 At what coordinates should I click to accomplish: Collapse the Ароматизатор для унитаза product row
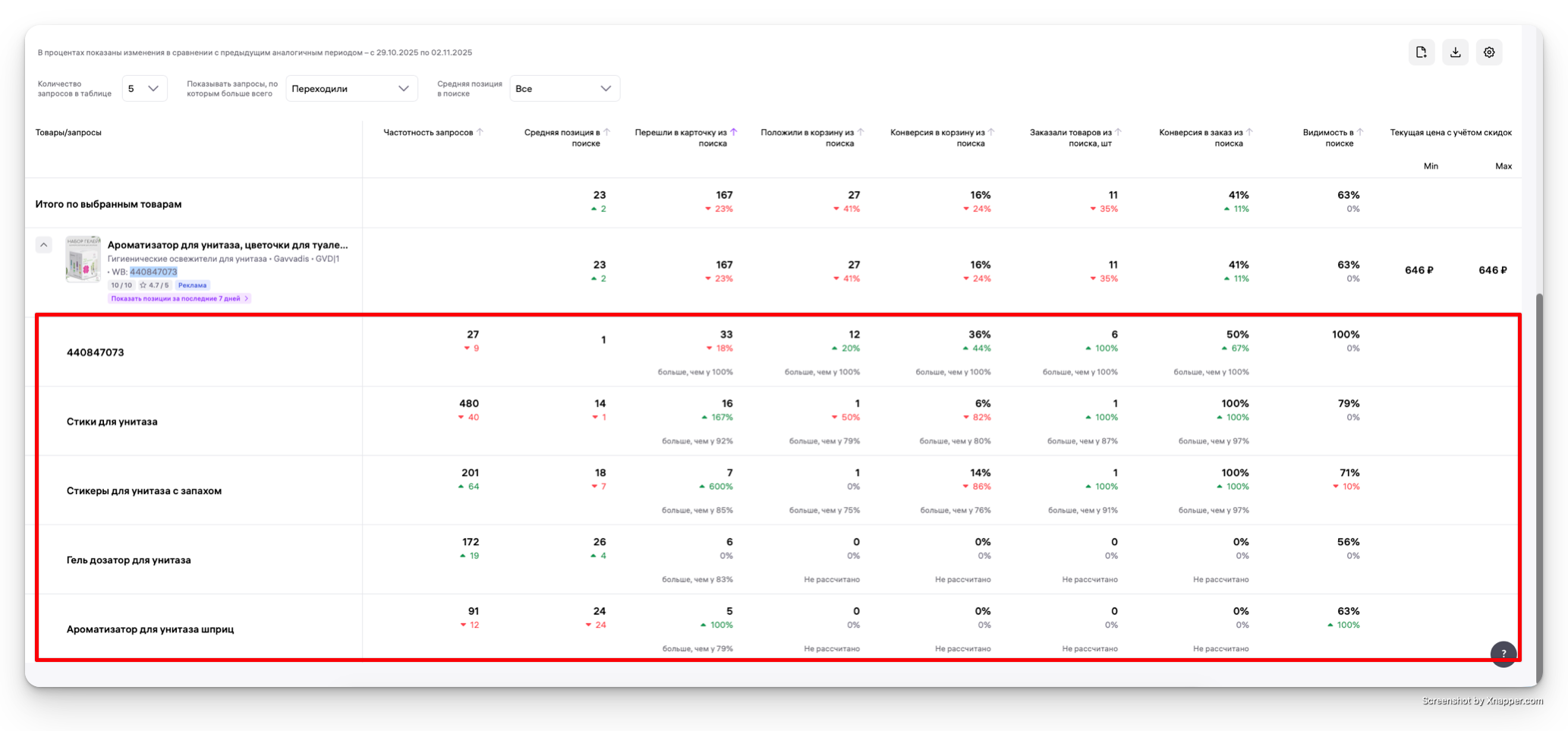tap(44, 245)
